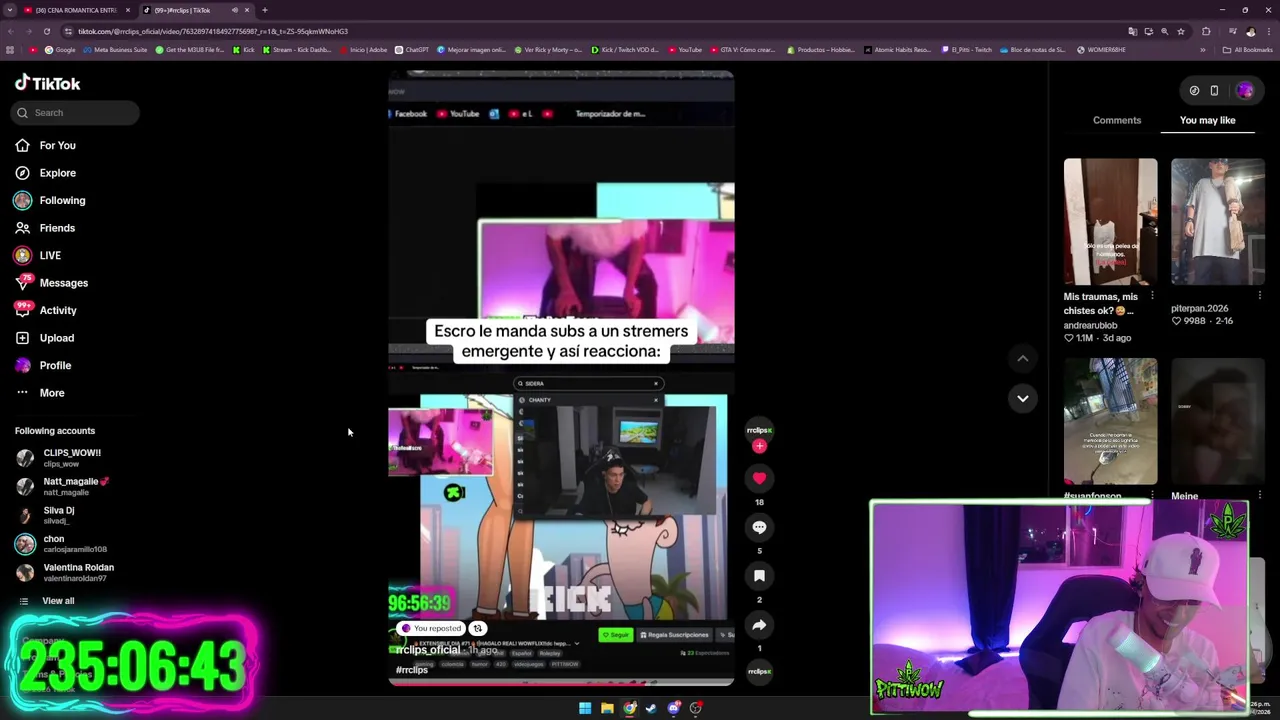Click the coin icon in top bar
The width and height of the screenshot is (1280, 720).
pyautogui.click(x=1194, y=90)
